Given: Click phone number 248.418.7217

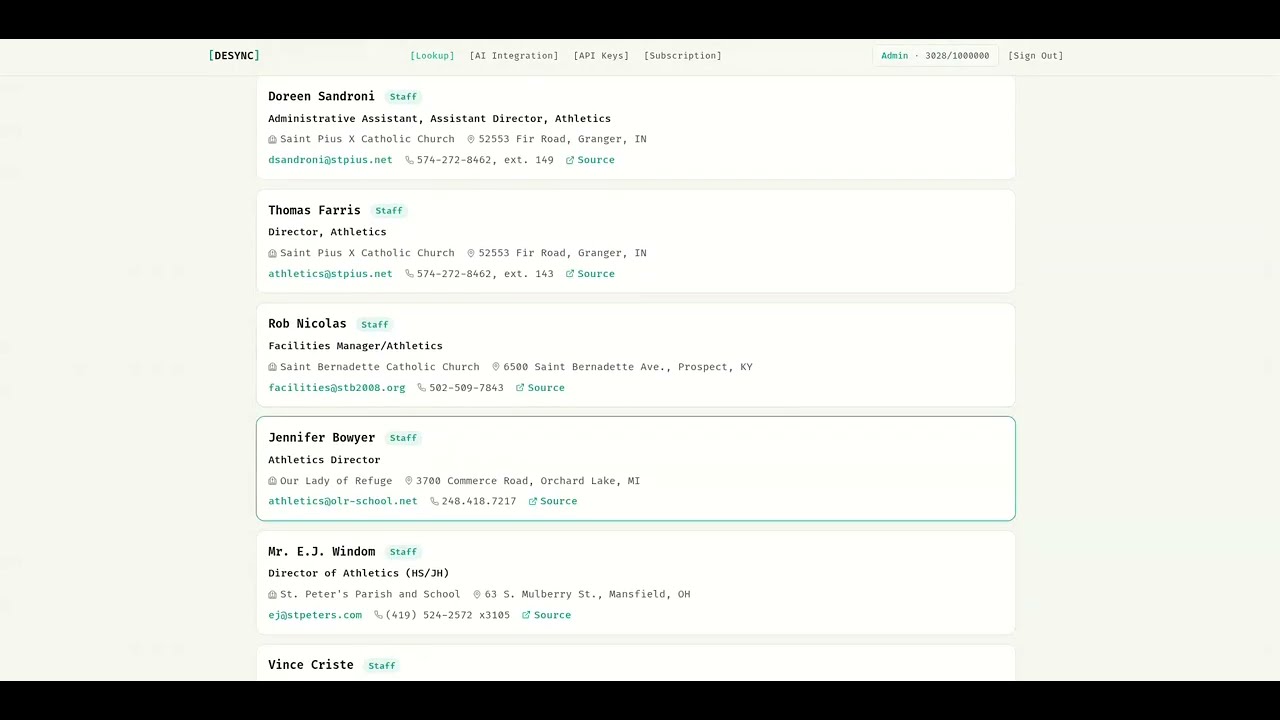Looking at the screenshot, I should (x=479, y=501).
